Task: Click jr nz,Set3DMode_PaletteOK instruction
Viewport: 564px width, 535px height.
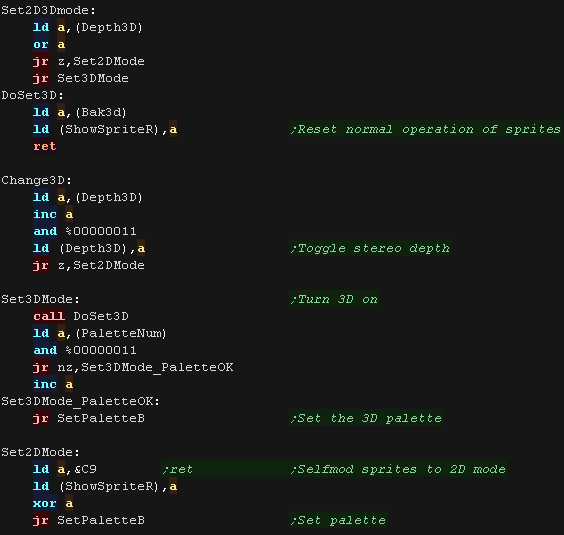Action: 133,367
